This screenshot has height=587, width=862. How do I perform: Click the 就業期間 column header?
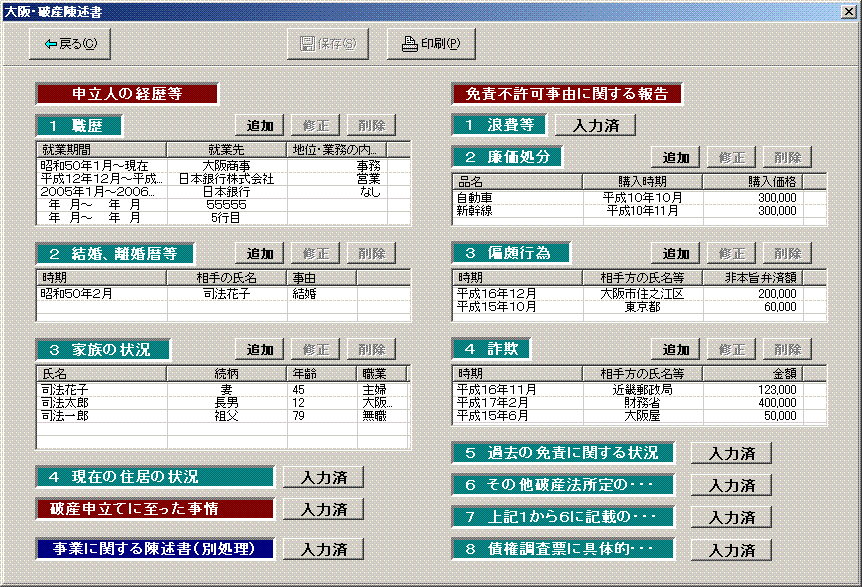100,149
